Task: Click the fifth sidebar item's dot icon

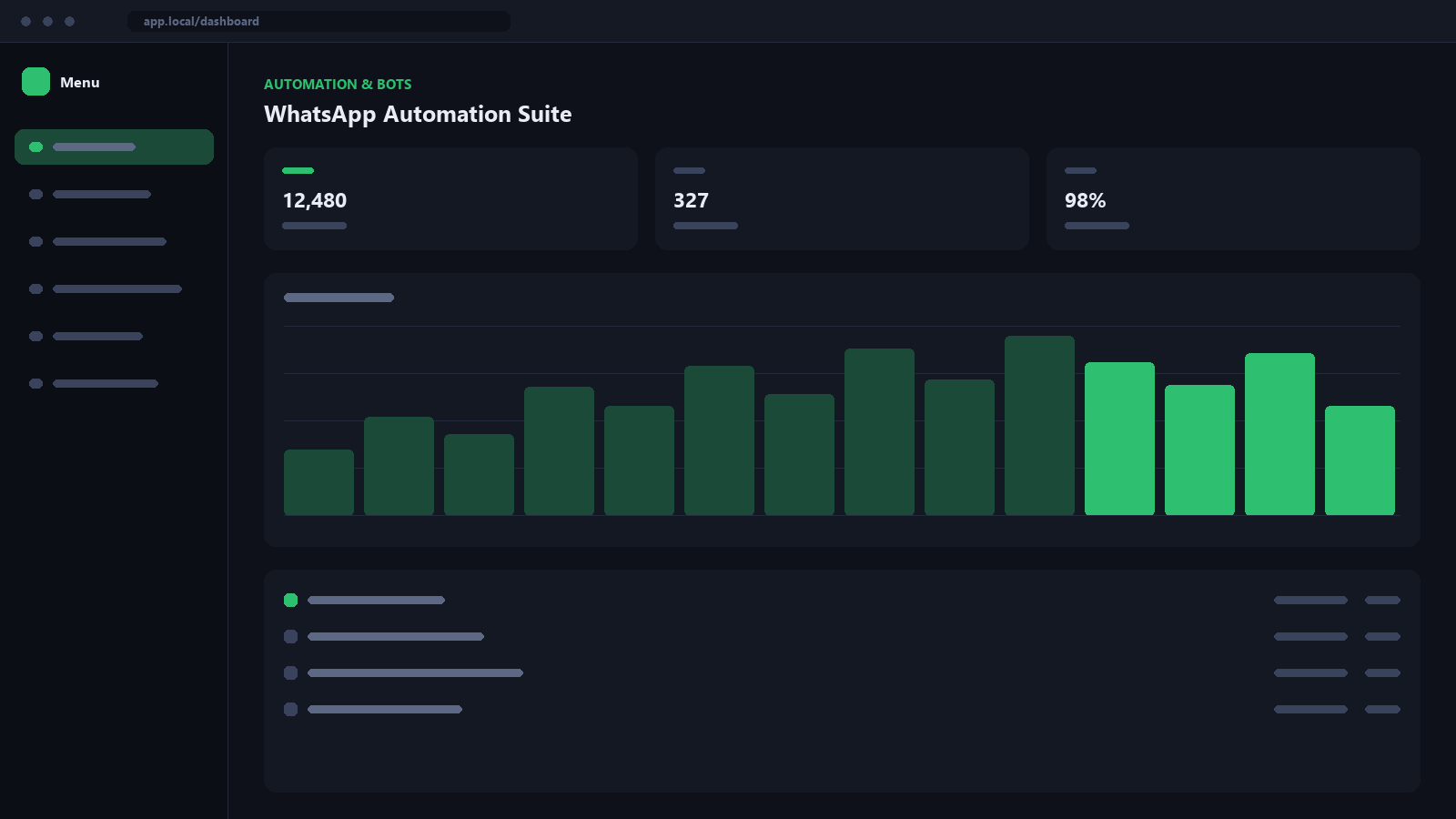Action: pyautogui.click(x=36, y=336)
